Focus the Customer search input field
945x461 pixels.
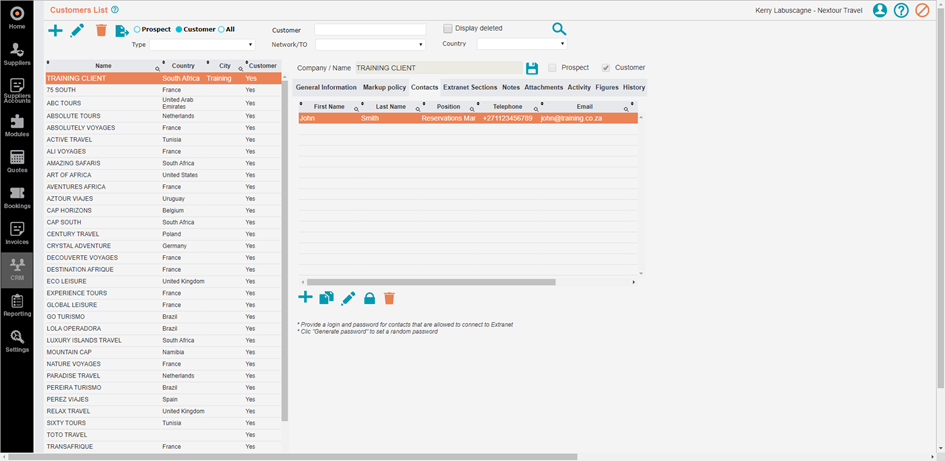click(x=370, y=30)
